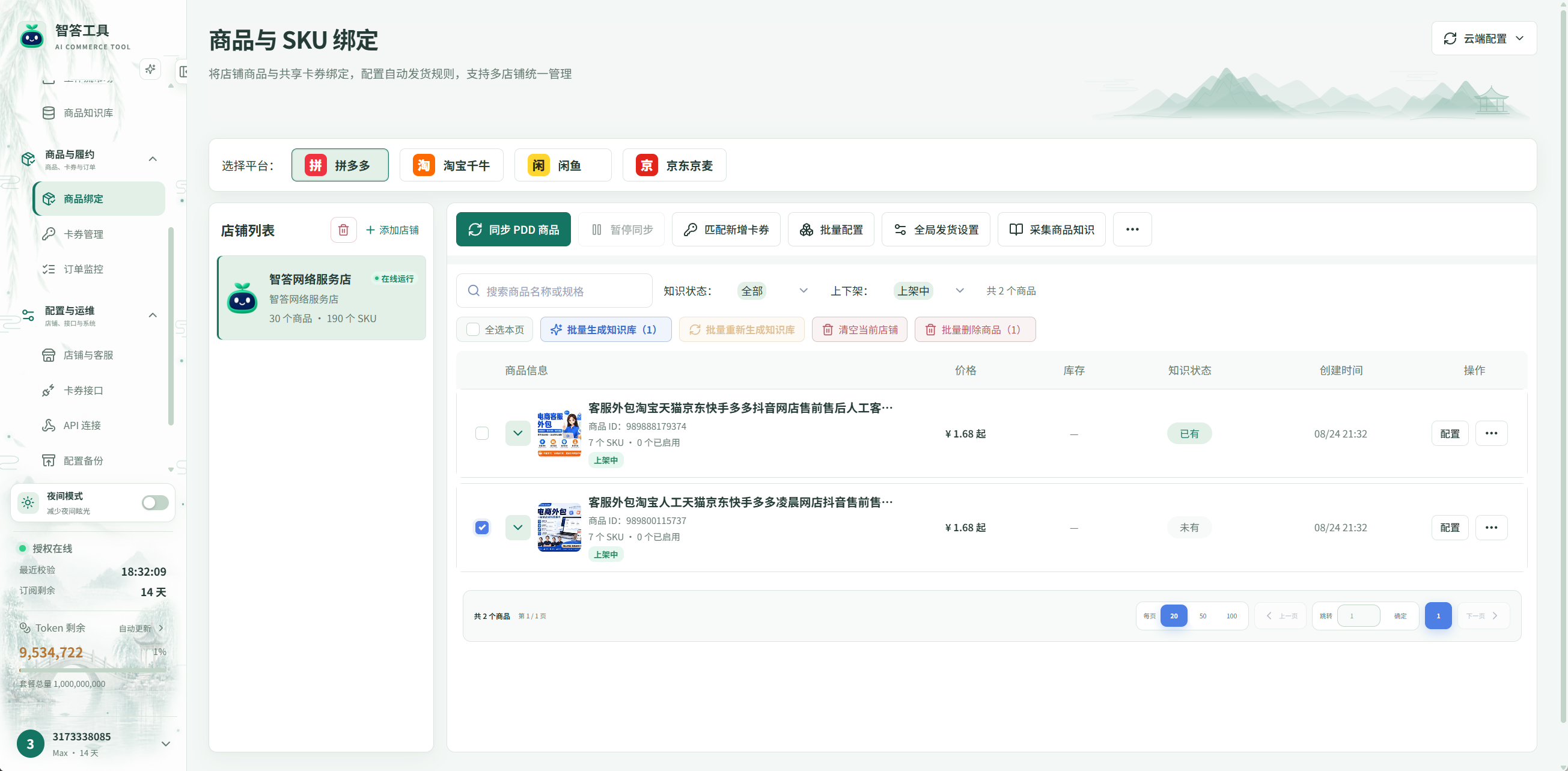Open 订单监控 in sidebar
Screen dimensions: 1568x771
click(84, 269)
